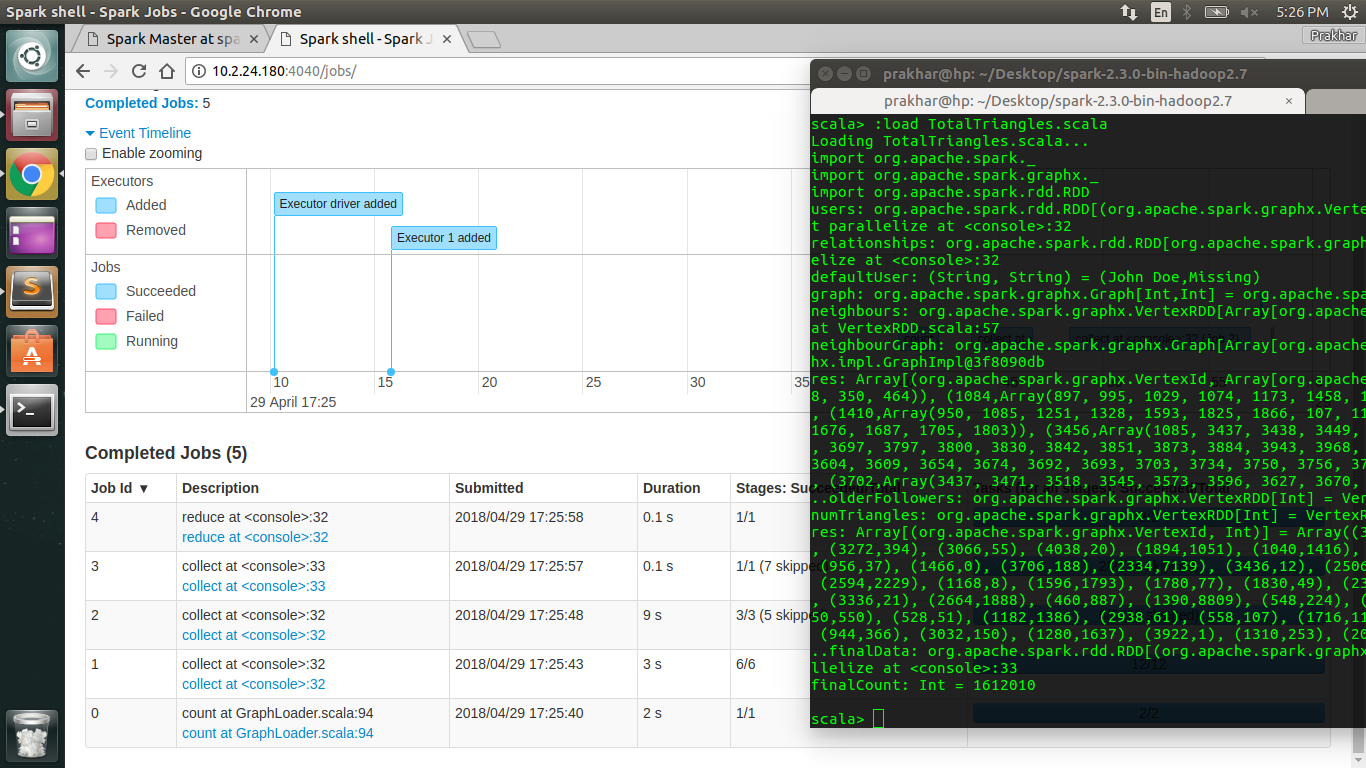Go back in Chrome browser

[83, 71]
